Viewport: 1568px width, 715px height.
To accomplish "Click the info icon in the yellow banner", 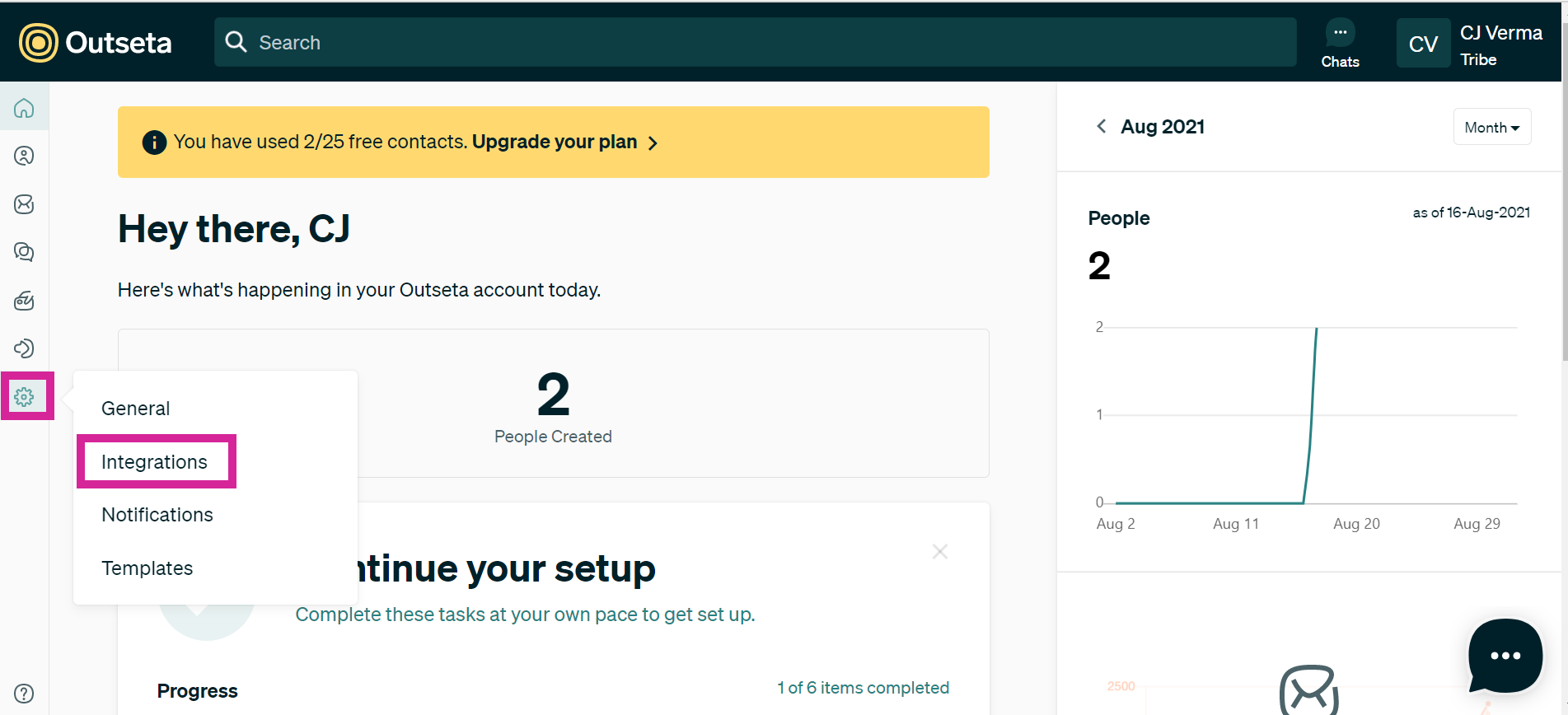I will coord(154,143).
